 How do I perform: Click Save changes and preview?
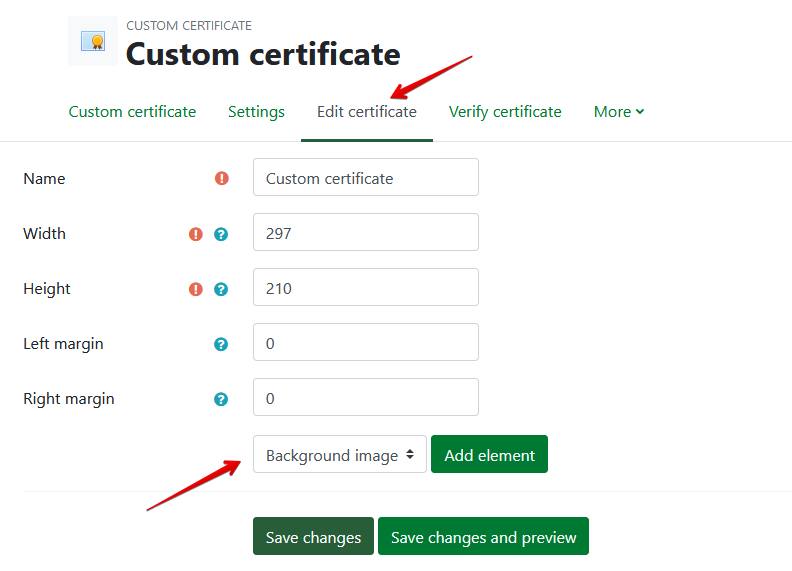click(x=483, y=537)
